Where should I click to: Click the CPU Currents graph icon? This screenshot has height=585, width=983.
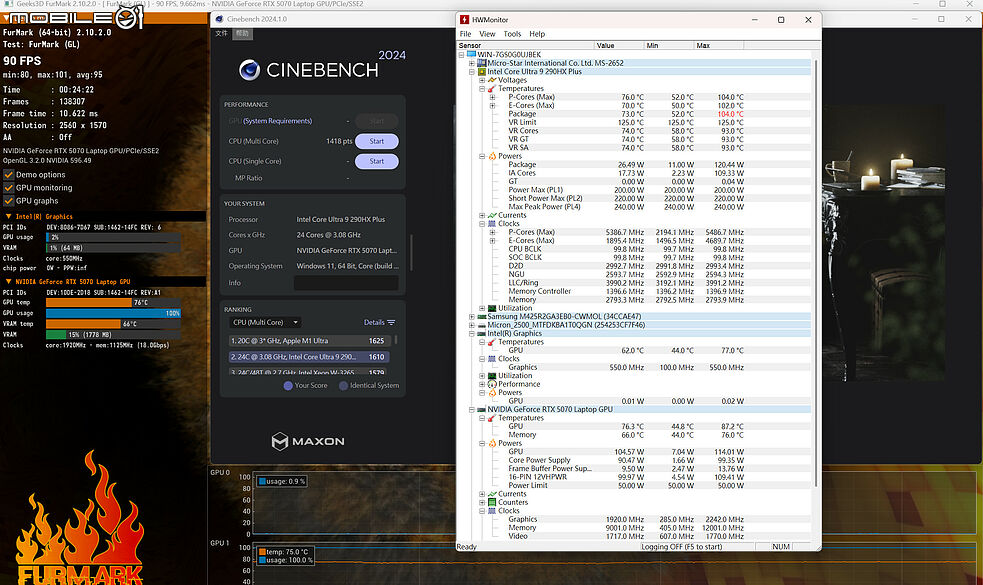pos(492,215)
